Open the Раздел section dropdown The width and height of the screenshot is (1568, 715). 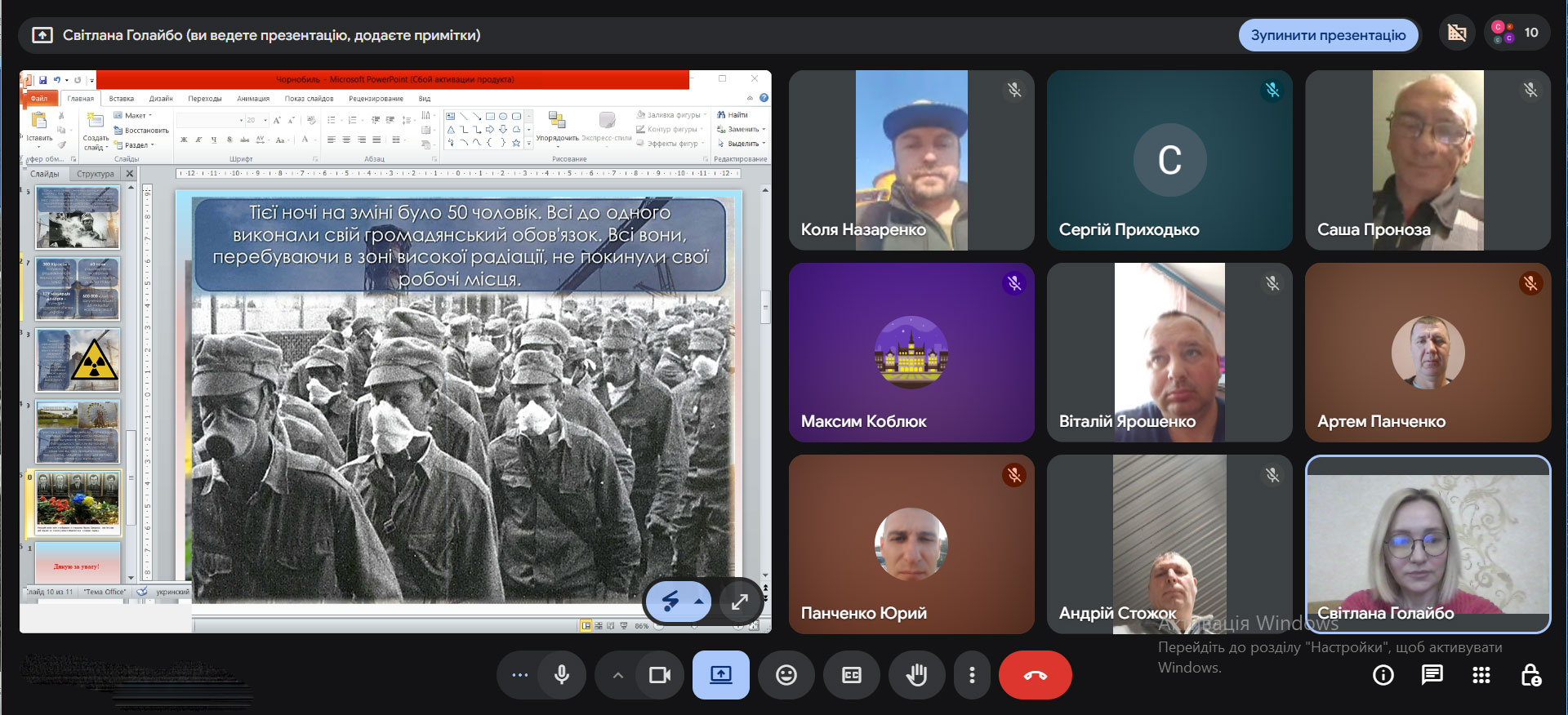pos(135,145)
